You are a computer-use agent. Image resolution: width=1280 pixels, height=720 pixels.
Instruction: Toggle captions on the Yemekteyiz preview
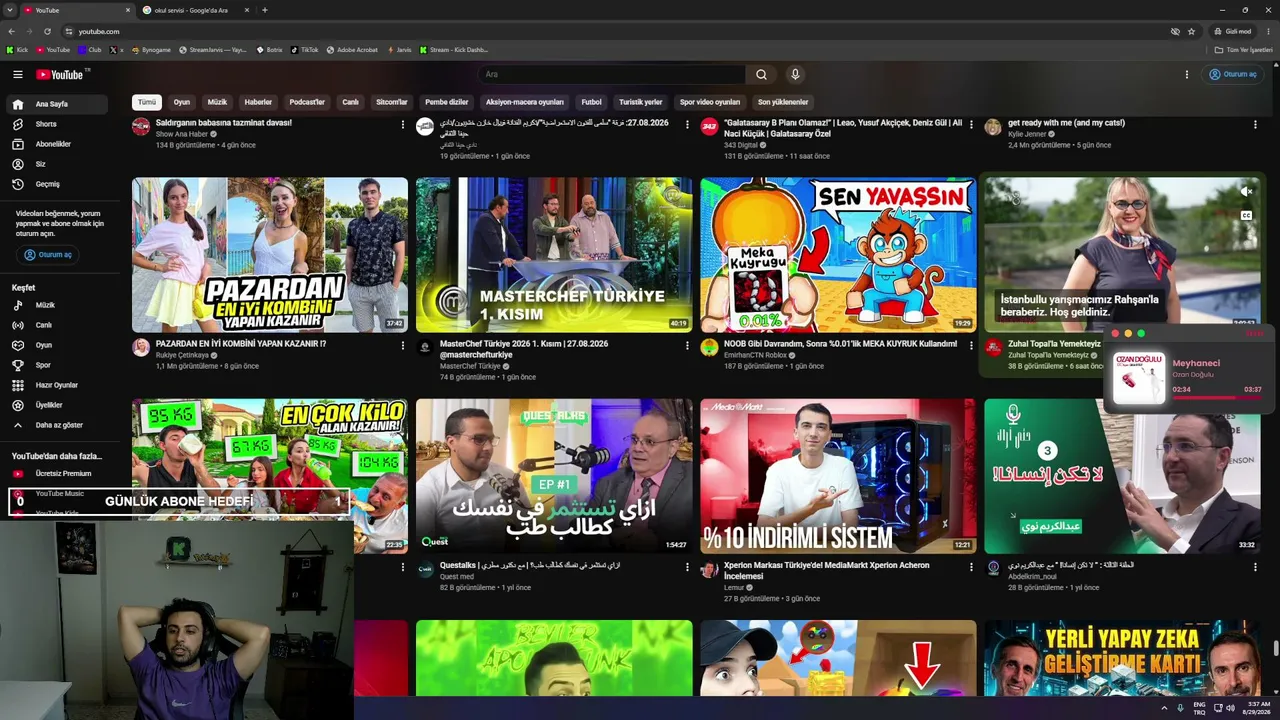click(1246, 215)
